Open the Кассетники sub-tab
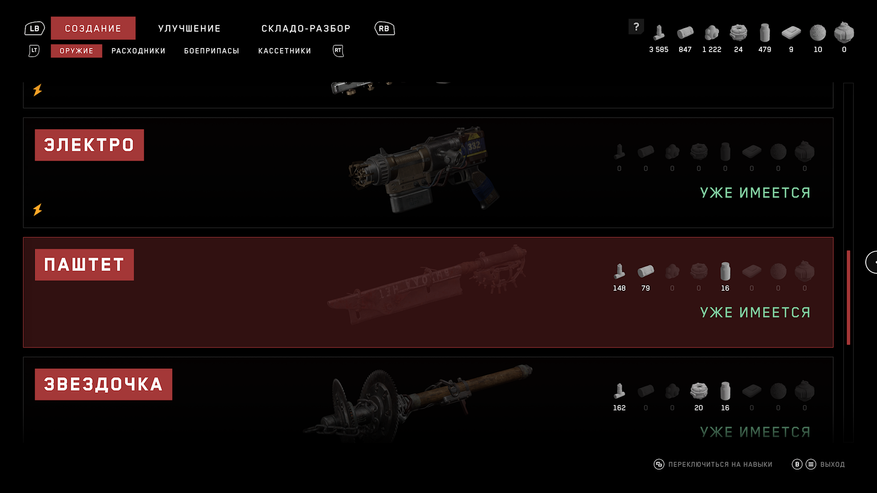This screenshot has width=877, height=493. pos(284,51)
